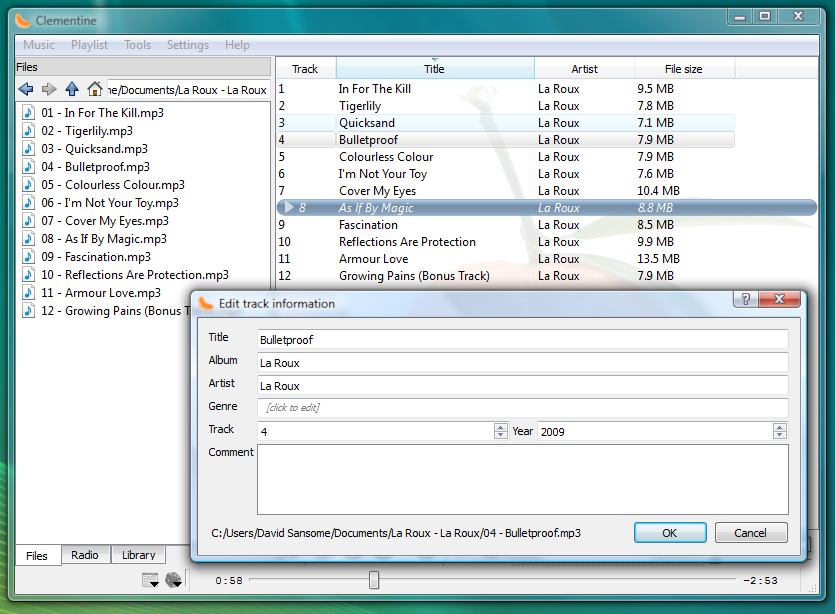Decrease the Year with the down spinner
The height and width of the screenshot is (614, 835).
point(780,435)
